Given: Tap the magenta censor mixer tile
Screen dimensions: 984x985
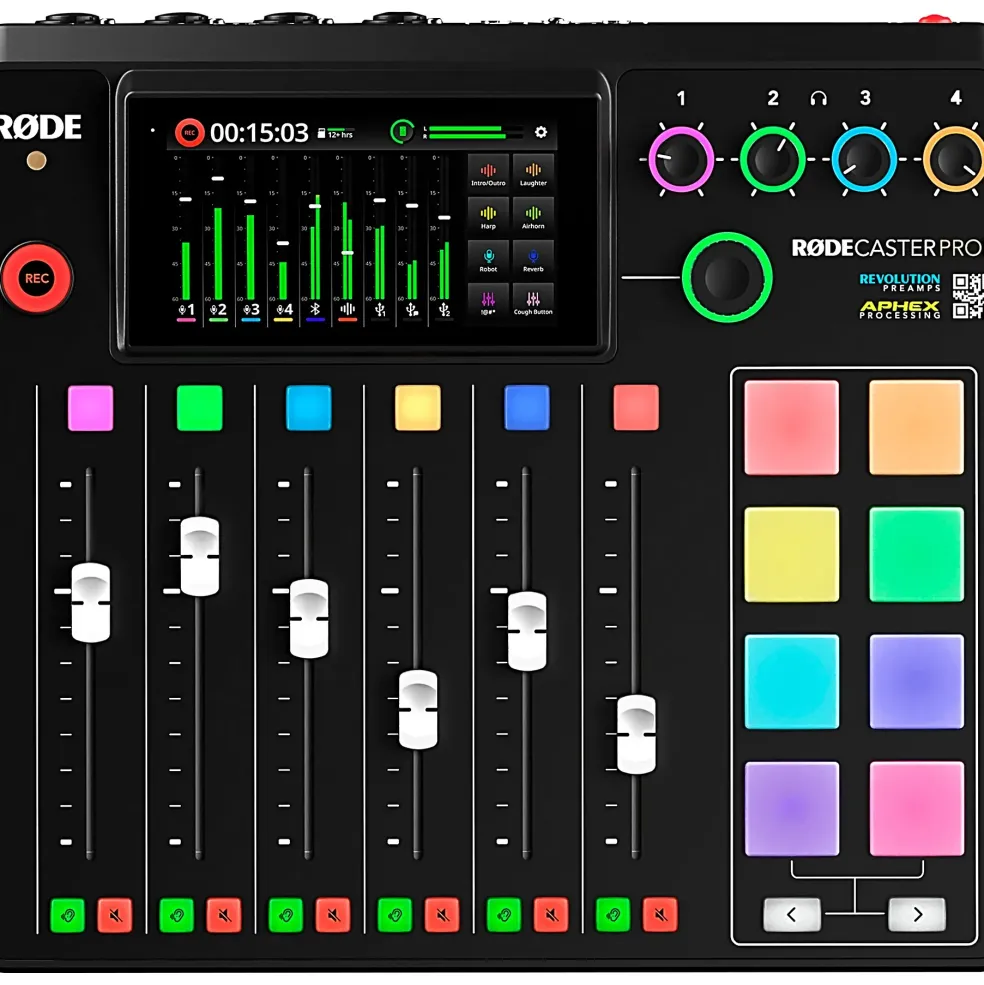Looking at the screenshot, I should tap(488, 301).
